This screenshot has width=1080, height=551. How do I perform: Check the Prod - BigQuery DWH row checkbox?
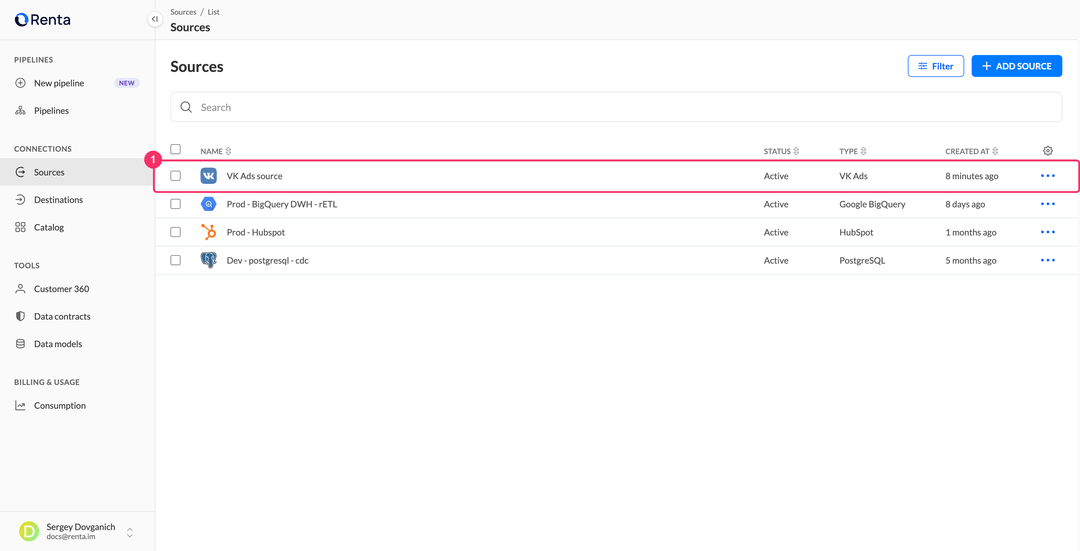click(x=176, y=205)
